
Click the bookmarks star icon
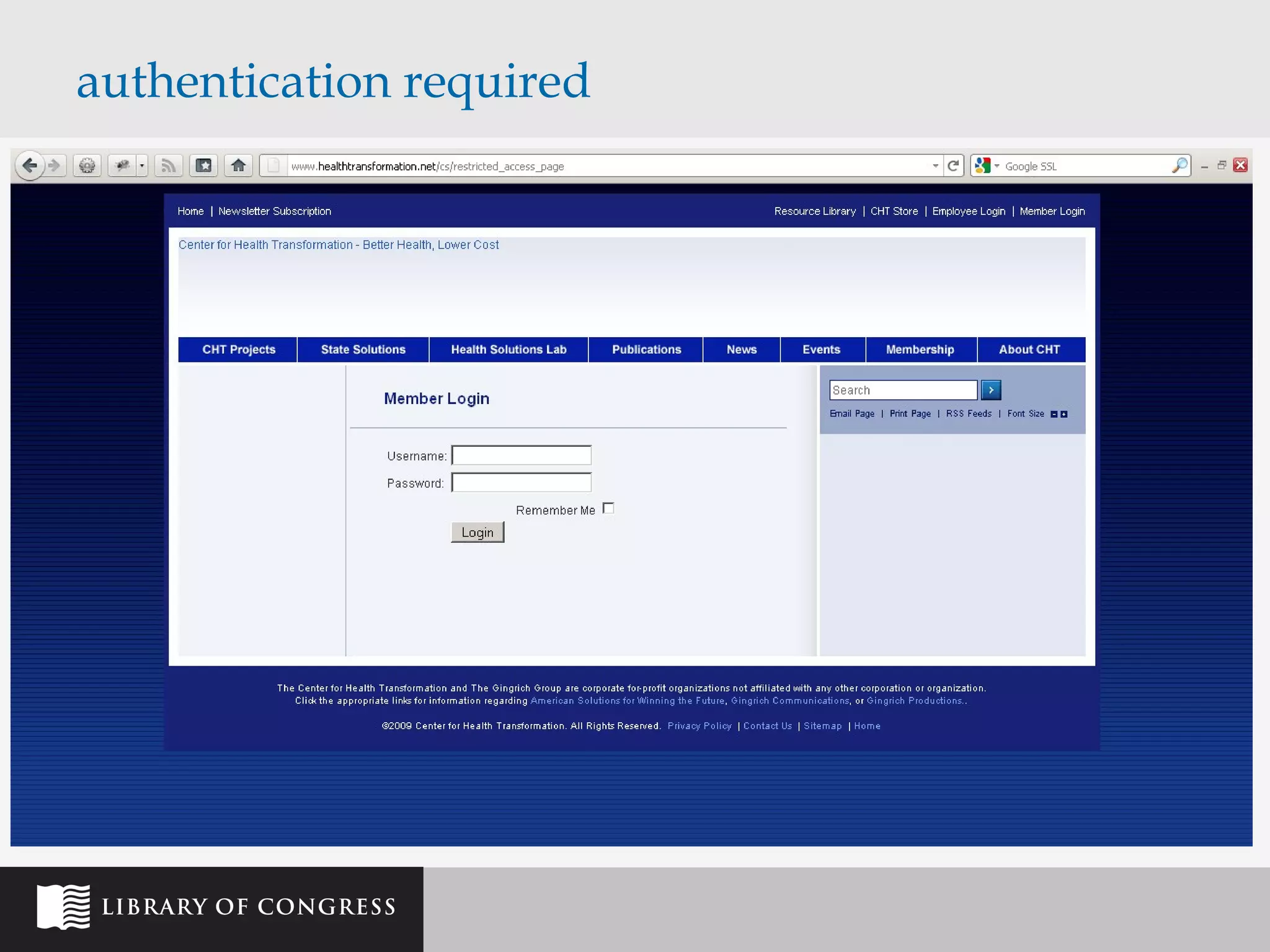point(203,165)
